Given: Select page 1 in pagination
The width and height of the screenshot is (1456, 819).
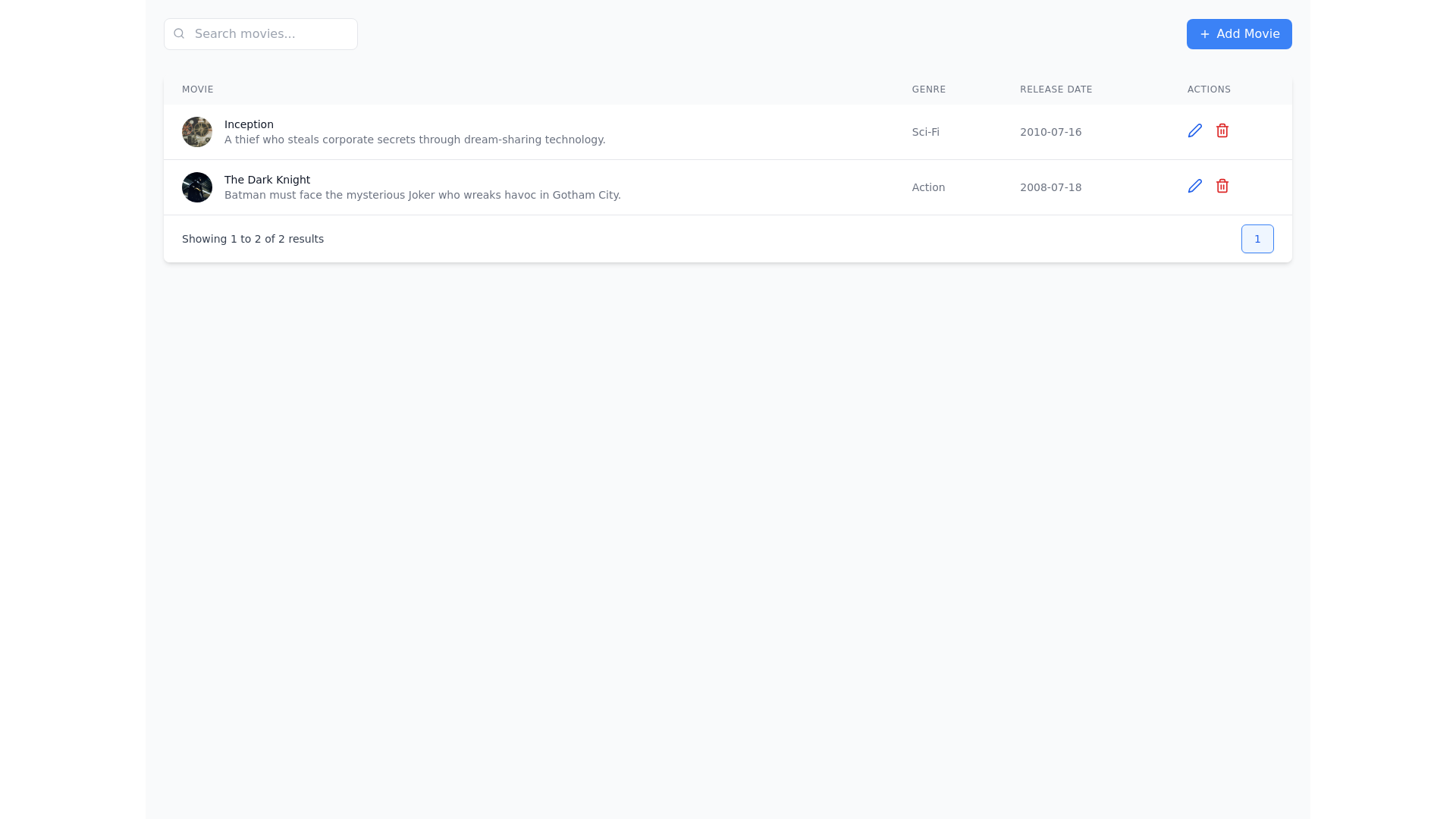Looking at the screenshot, I should coord(1257,238).
